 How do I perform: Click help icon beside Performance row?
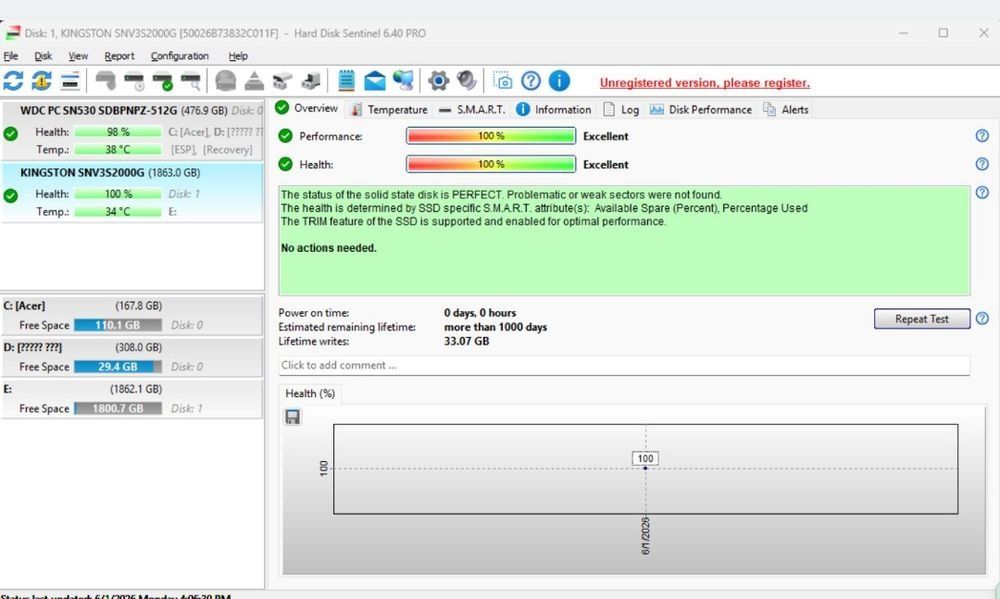982,136
